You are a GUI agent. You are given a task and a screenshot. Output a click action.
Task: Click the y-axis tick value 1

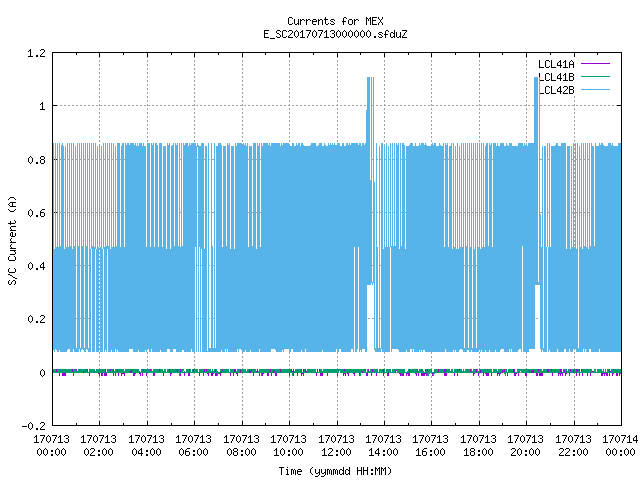click(42, 107)
